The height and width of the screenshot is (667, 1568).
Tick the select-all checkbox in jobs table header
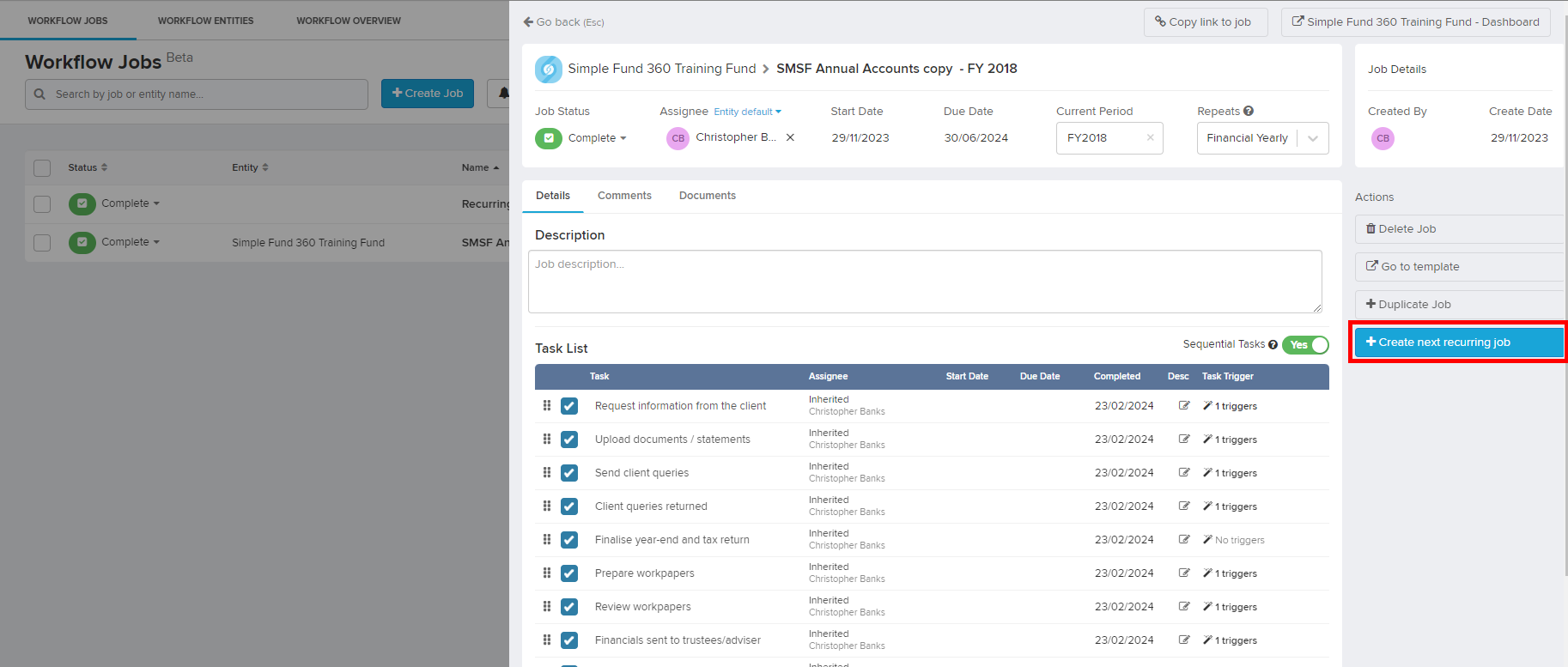tap(42, 168)
